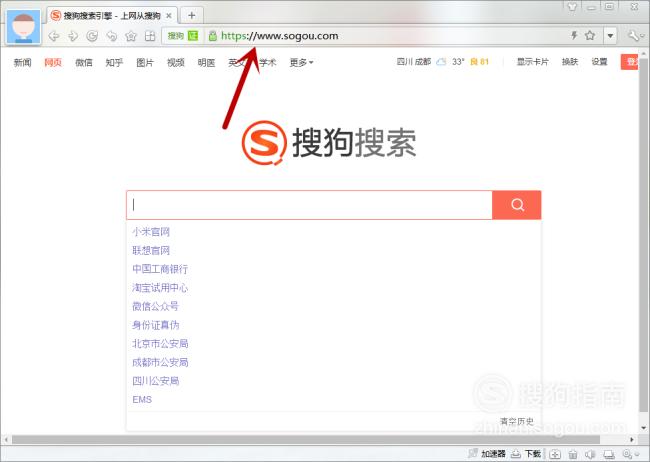Screen dimensions: 650x462
Task: Open the 明医 medical category
Action: click(206, 62)
